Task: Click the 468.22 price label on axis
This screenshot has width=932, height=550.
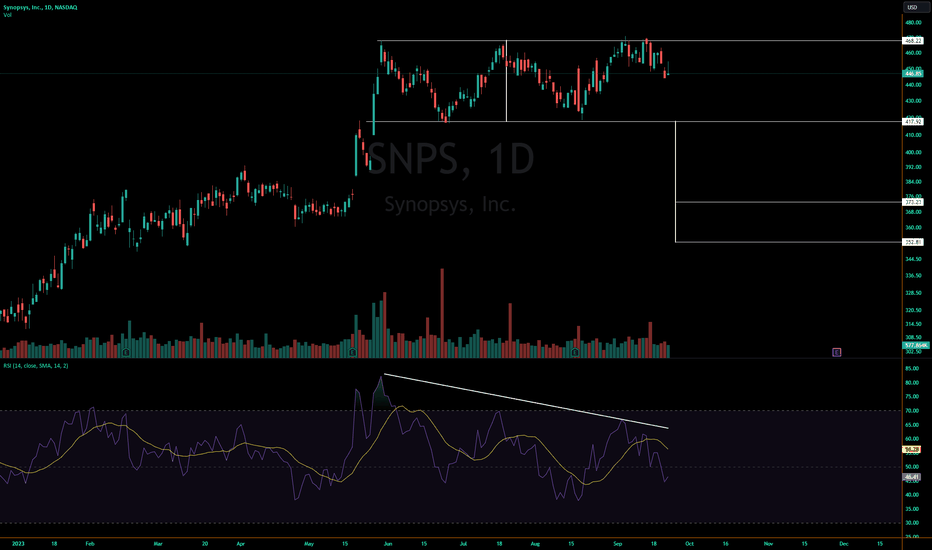Action: (912, 40)
